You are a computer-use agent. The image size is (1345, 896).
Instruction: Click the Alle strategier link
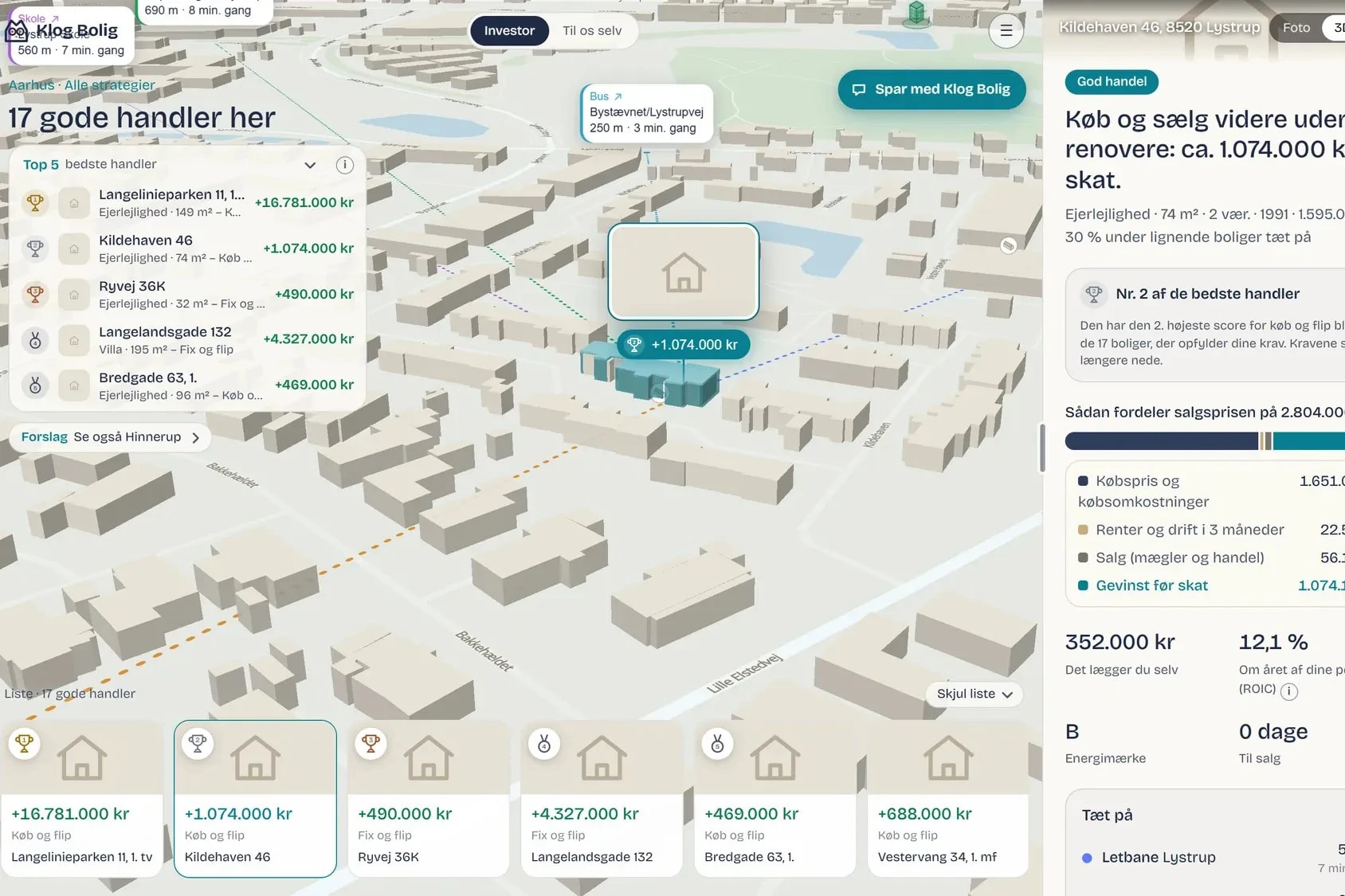pyautogui.click(x=109, y=85)
